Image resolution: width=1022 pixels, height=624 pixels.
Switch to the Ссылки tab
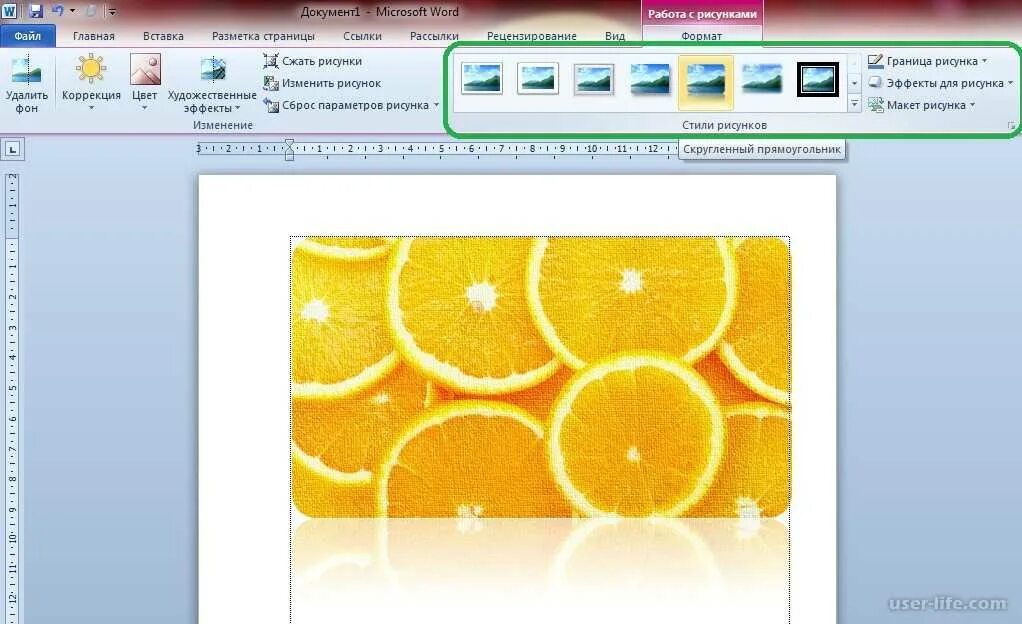pos(362,36)
